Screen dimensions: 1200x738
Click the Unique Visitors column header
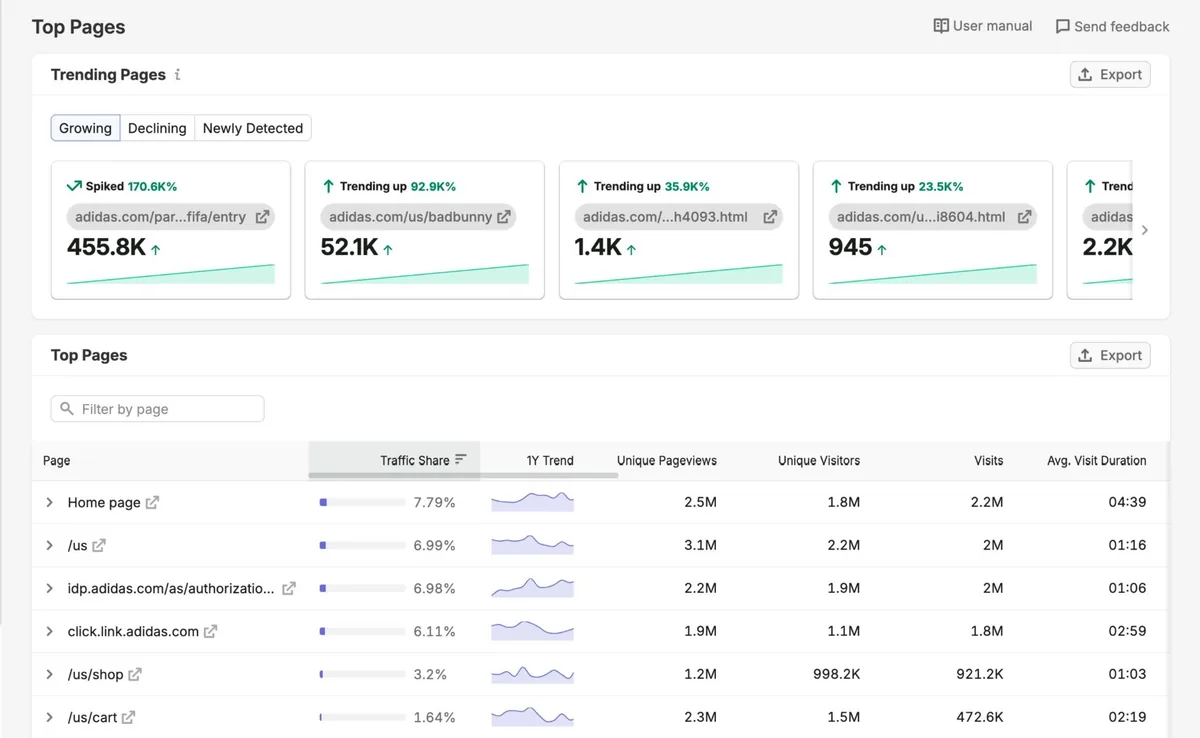tap(819, 461)
